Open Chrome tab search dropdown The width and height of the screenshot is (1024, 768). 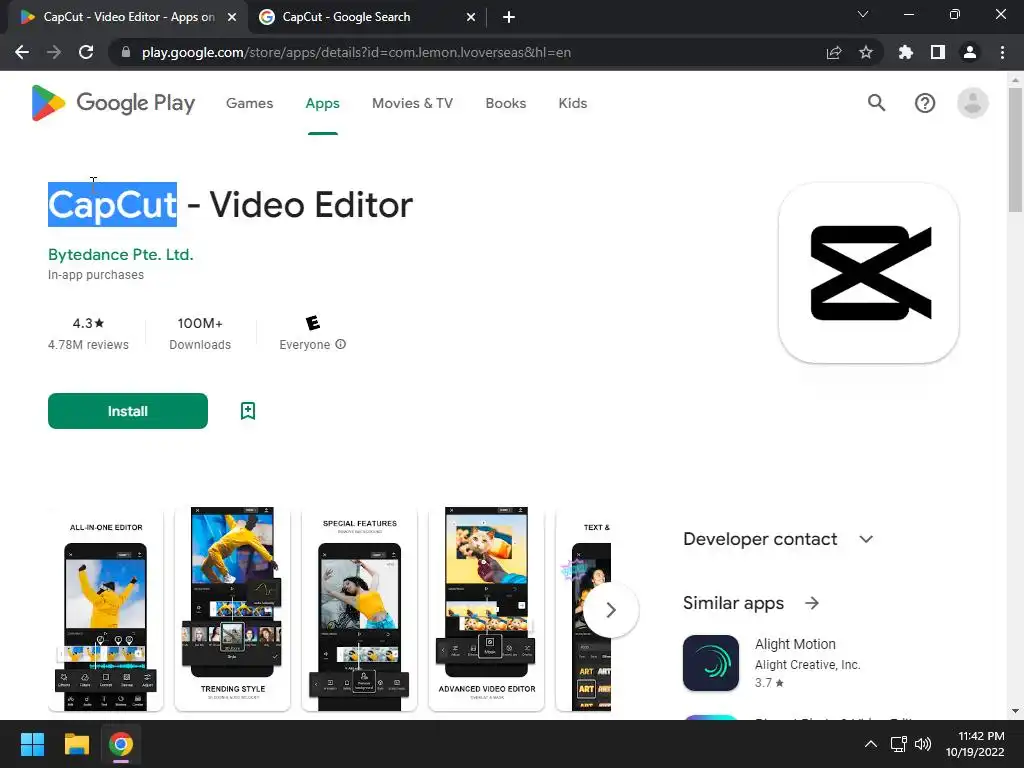tap(863, 14)
